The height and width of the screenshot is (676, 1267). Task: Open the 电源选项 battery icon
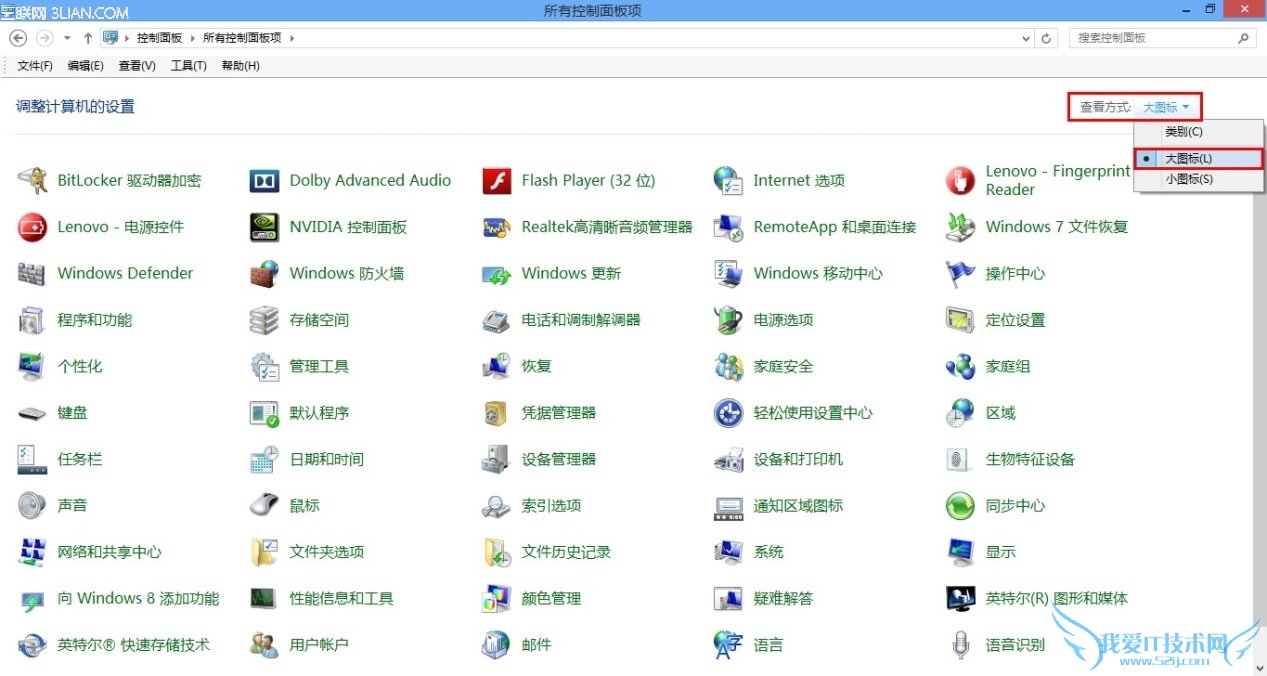[728, 320]
